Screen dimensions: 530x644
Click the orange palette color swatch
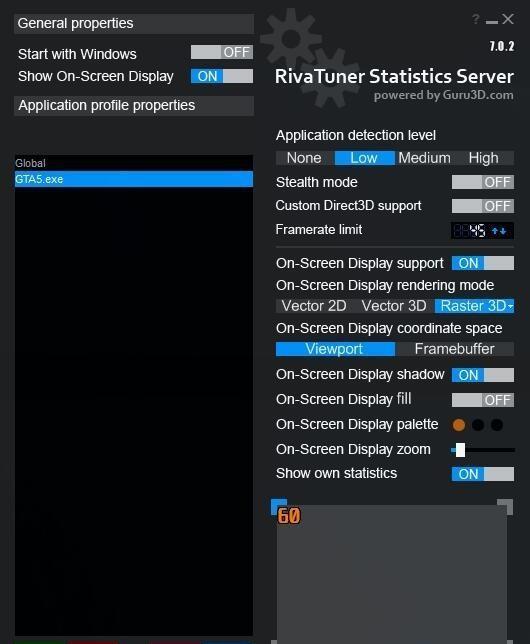[459, 425]
